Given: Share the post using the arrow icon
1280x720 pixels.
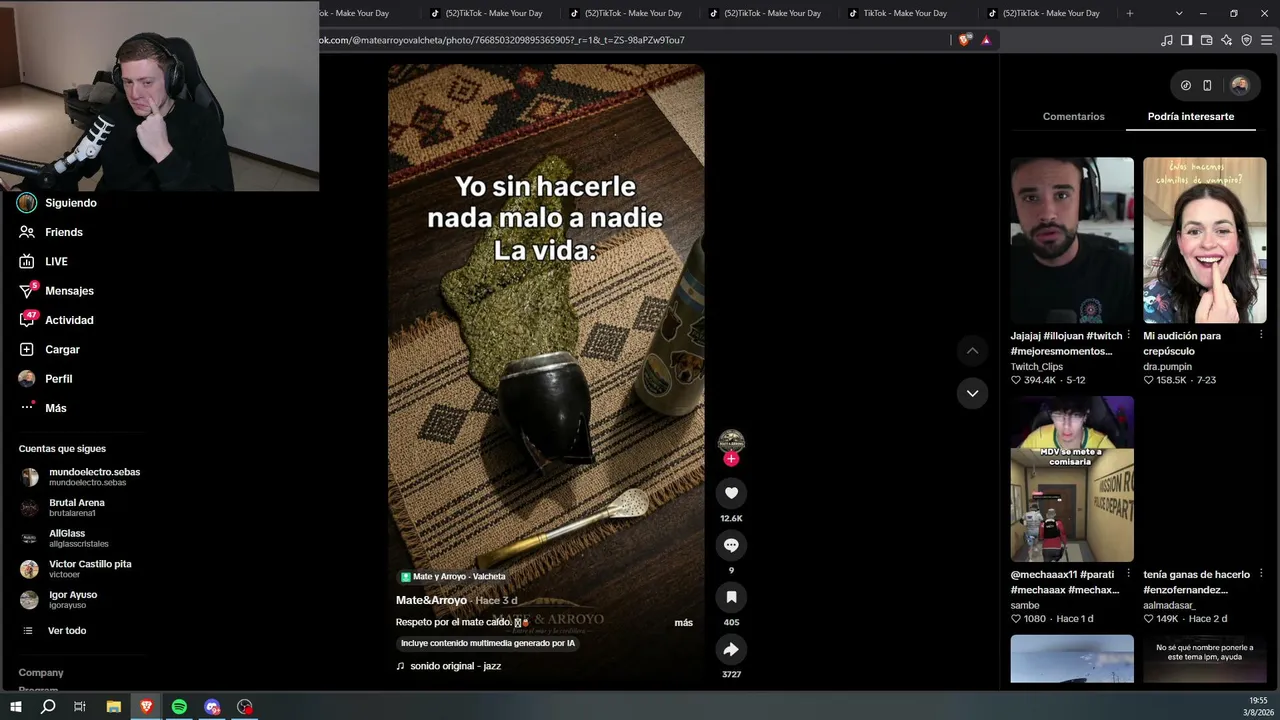Looking at the screenshot, I should [x=731, y=649].
